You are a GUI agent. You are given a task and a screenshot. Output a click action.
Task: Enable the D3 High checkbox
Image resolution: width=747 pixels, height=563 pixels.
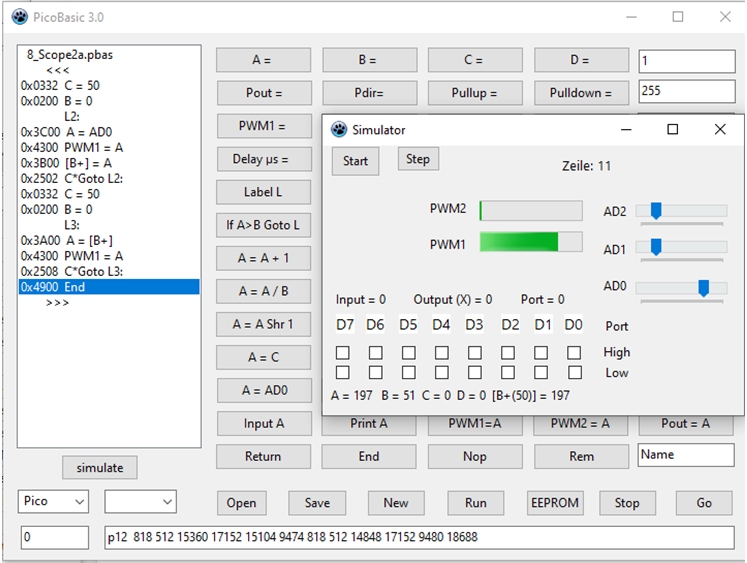475,353
